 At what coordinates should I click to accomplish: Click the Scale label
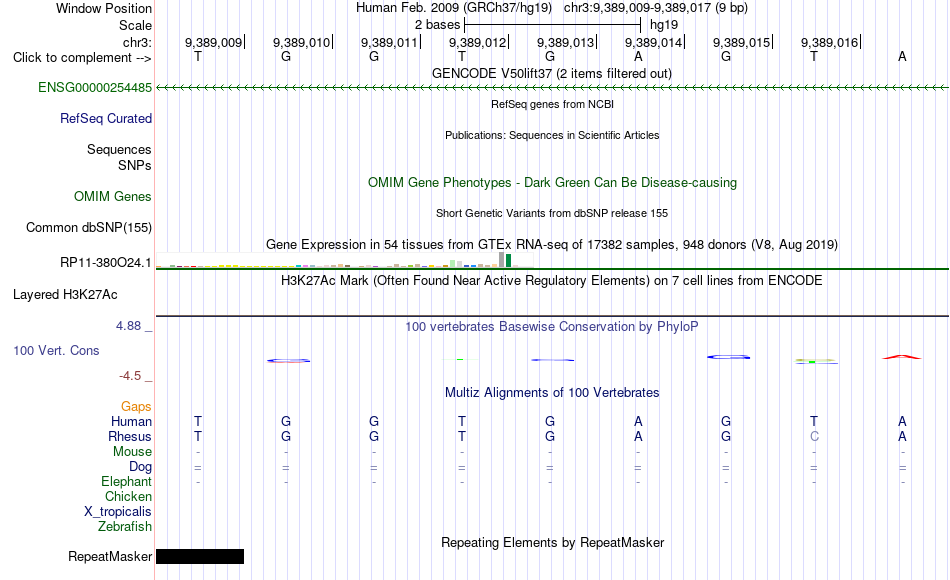pos(135,25)
